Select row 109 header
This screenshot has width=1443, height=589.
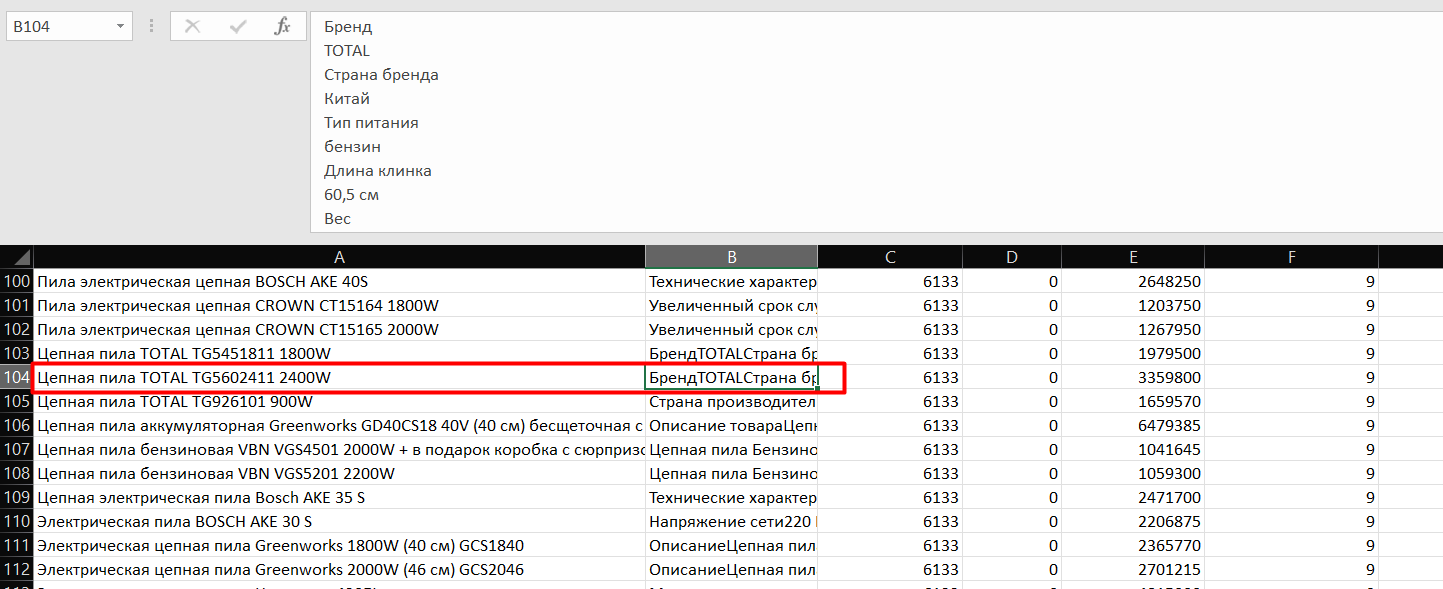pyautogui.click(x=17, y=497)
